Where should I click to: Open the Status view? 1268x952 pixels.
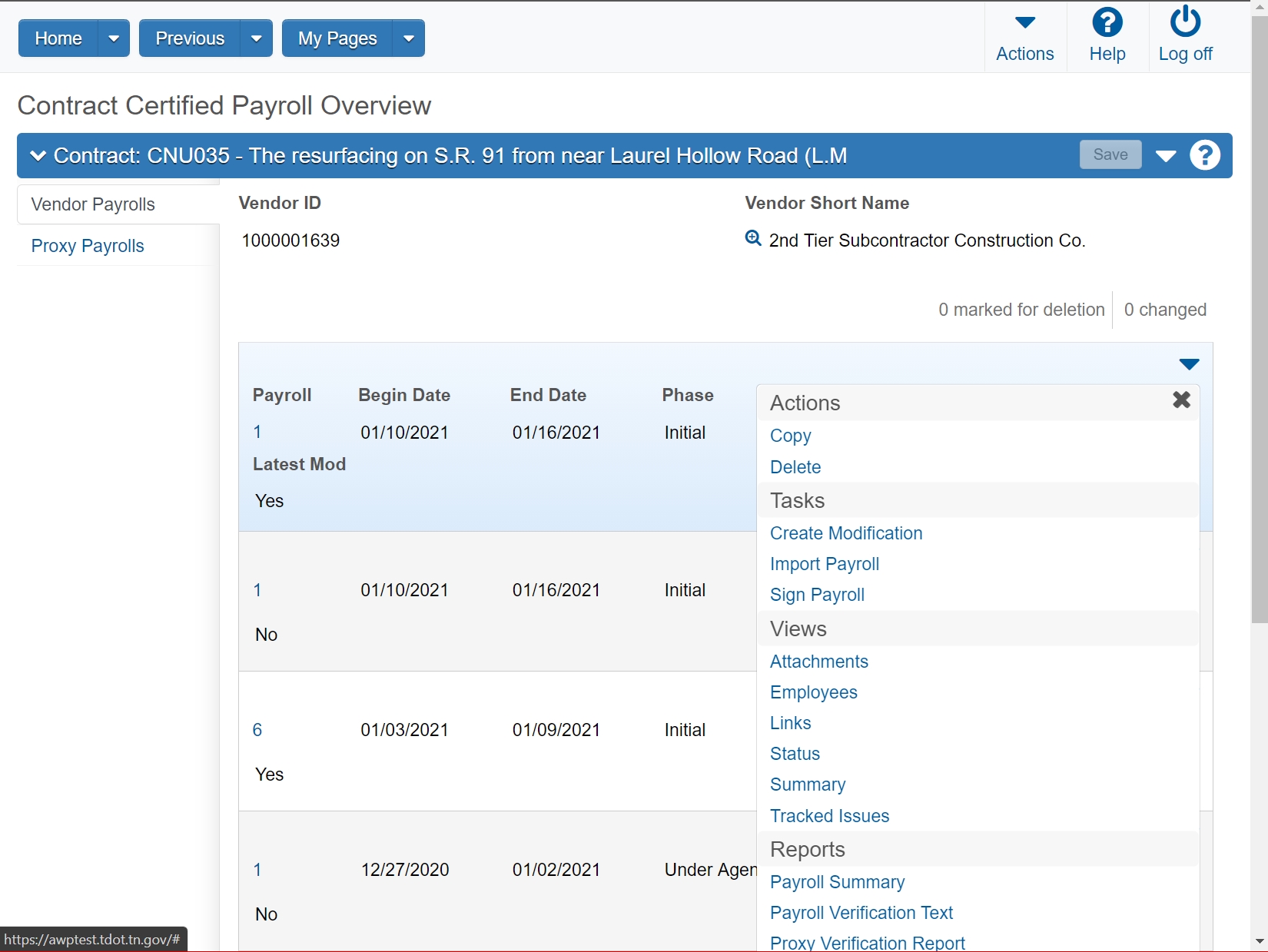pyautogui.click(x=795, y=754)
